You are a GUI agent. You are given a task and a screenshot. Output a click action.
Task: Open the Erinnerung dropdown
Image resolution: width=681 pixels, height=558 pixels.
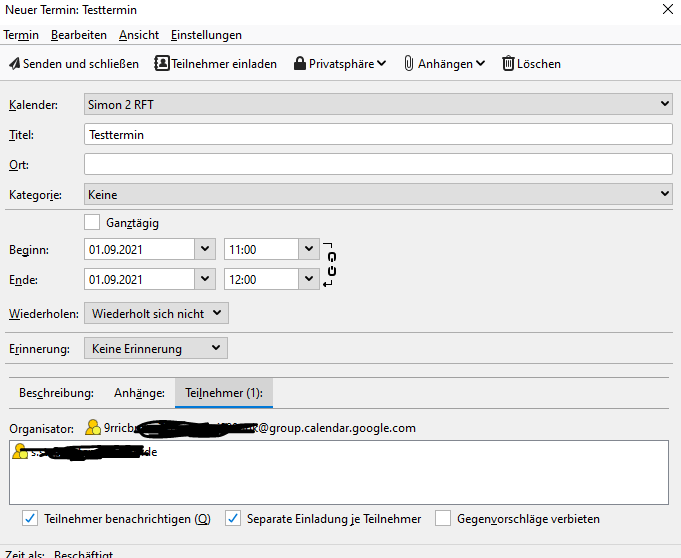pyautogui.click(x=155, y=348)
